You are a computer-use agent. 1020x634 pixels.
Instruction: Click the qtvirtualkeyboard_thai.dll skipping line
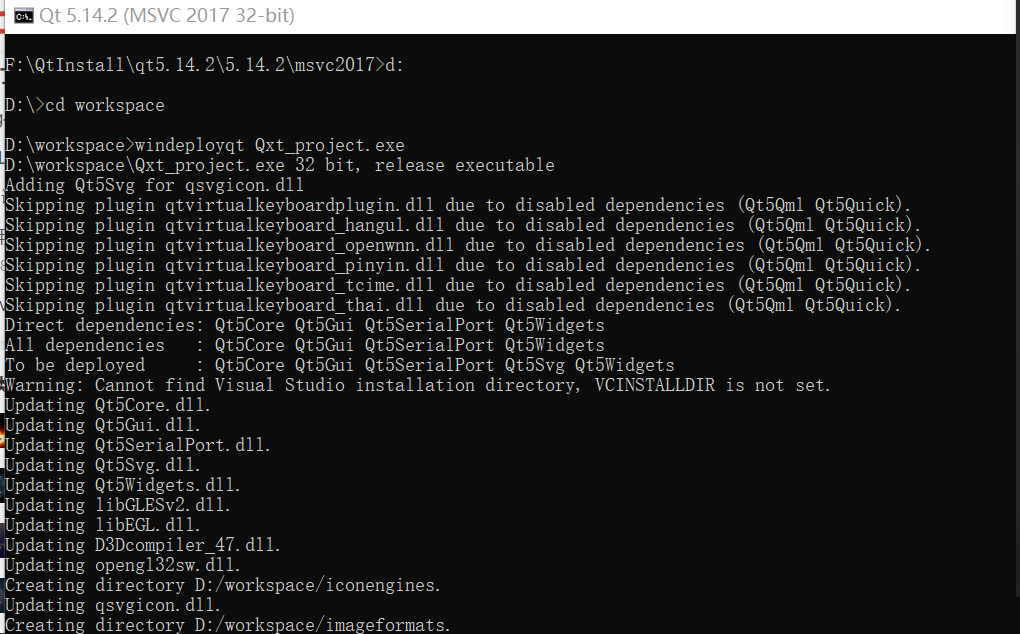[453, 305]
